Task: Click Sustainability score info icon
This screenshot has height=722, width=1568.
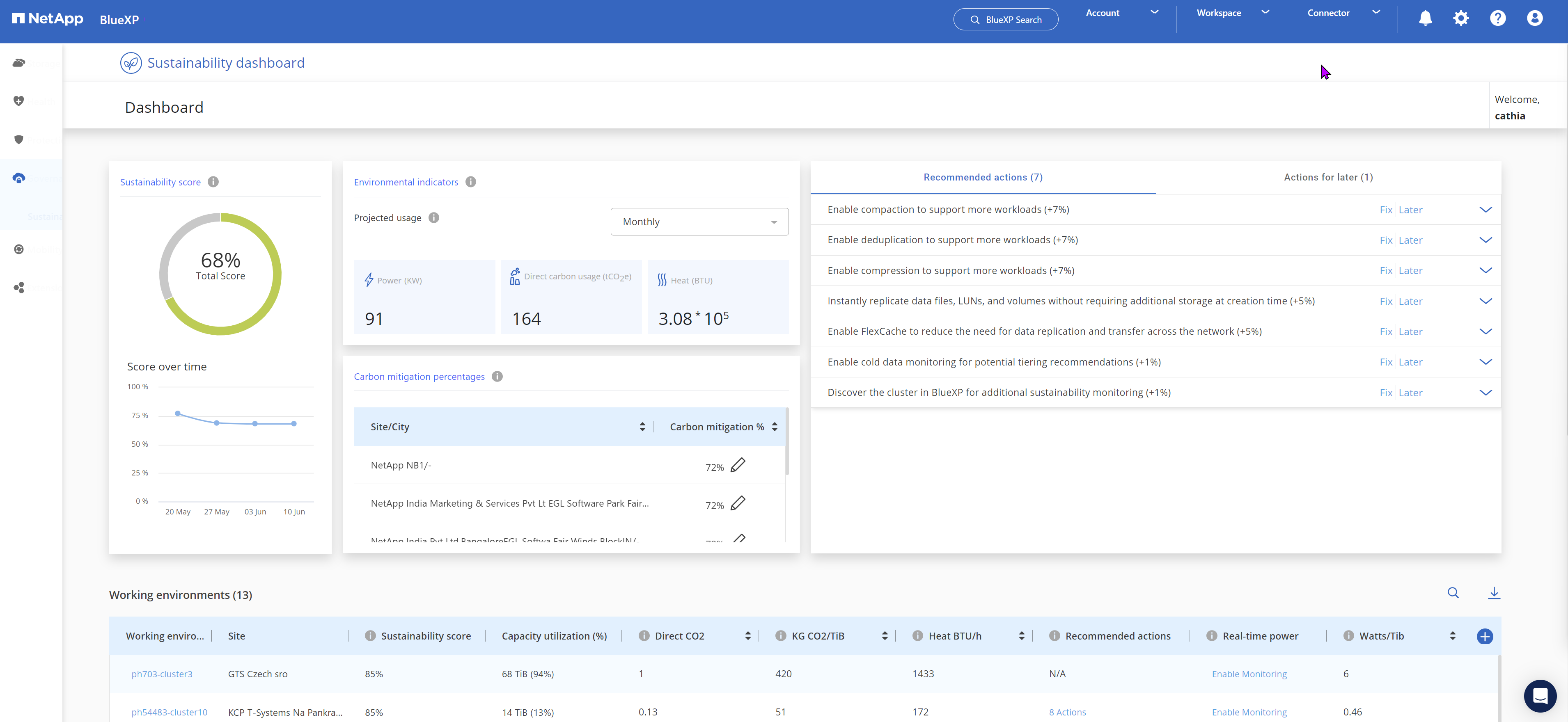Action: pyautogui.click(x=213, y=182)
